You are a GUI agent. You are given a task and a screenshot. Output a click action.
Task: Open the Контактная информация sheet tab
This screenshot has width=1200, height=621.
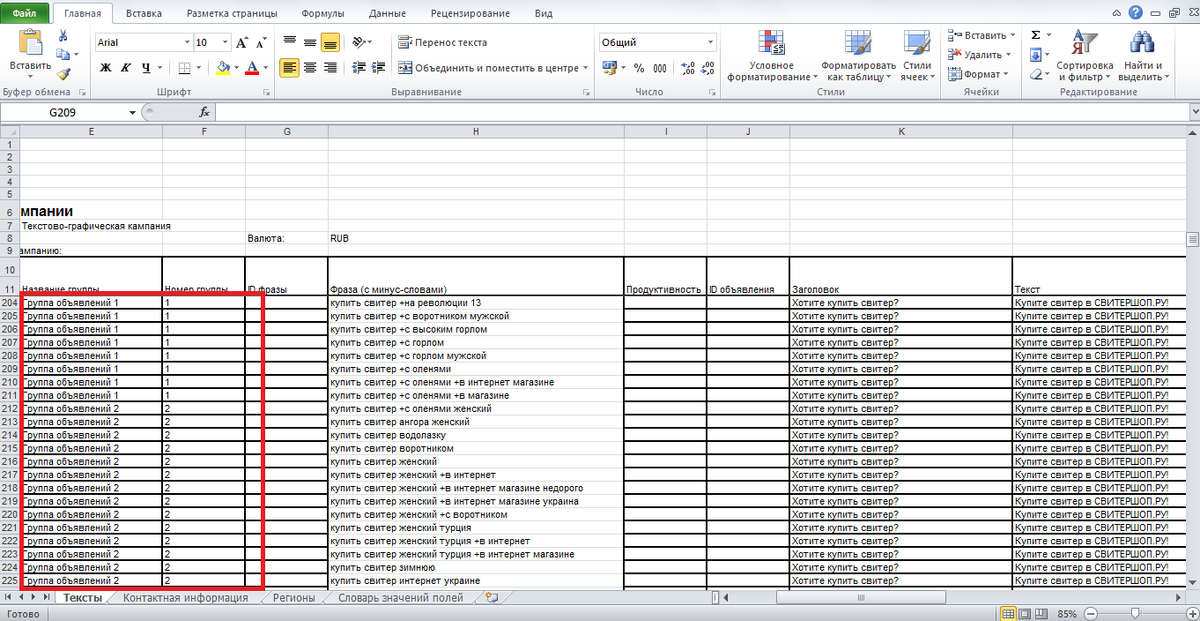(185, 598)
